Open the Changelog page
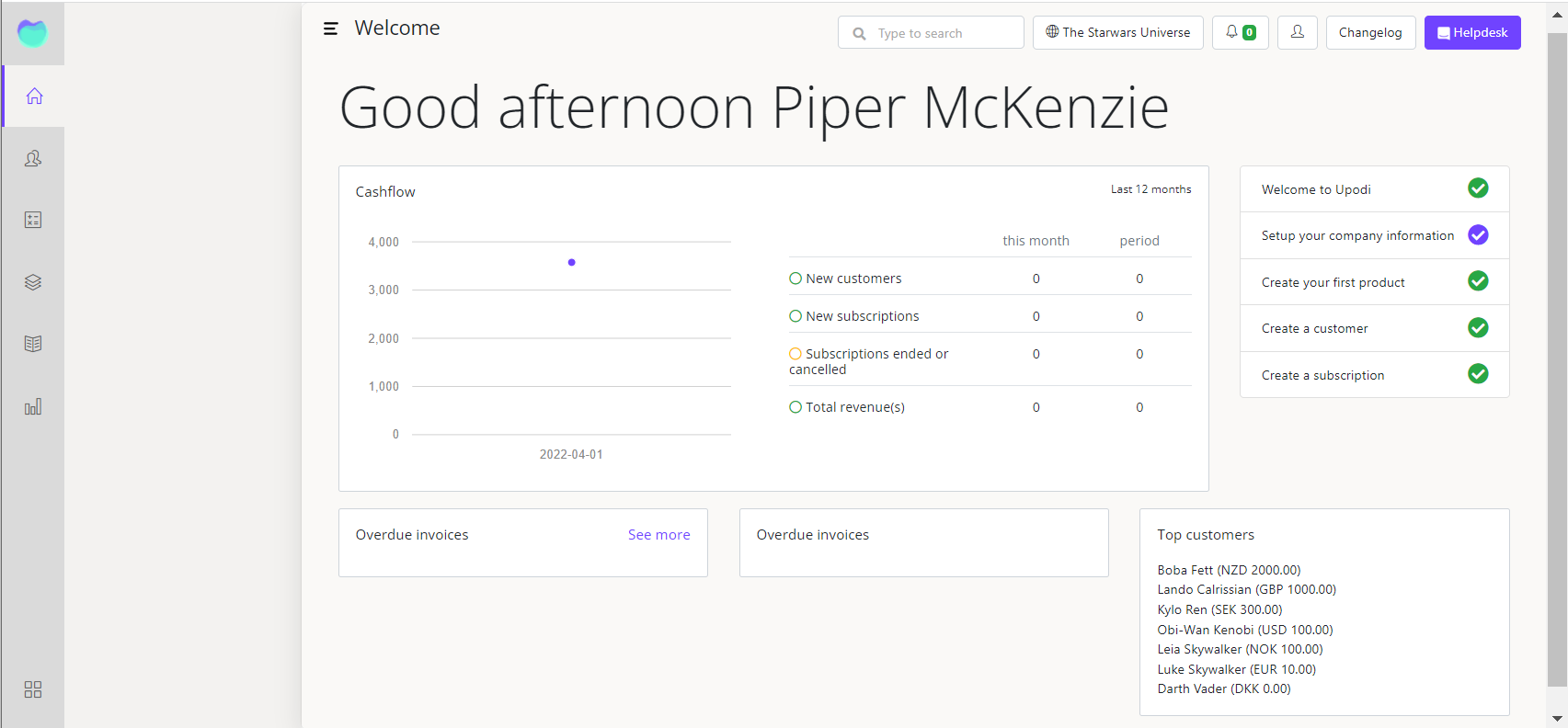1568x728 pixels. pyautogui.click(x=1370, y=32)
